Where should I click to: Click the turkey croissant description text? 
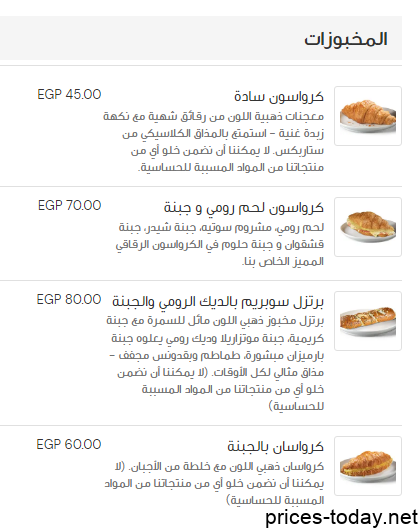pos(220,244)
